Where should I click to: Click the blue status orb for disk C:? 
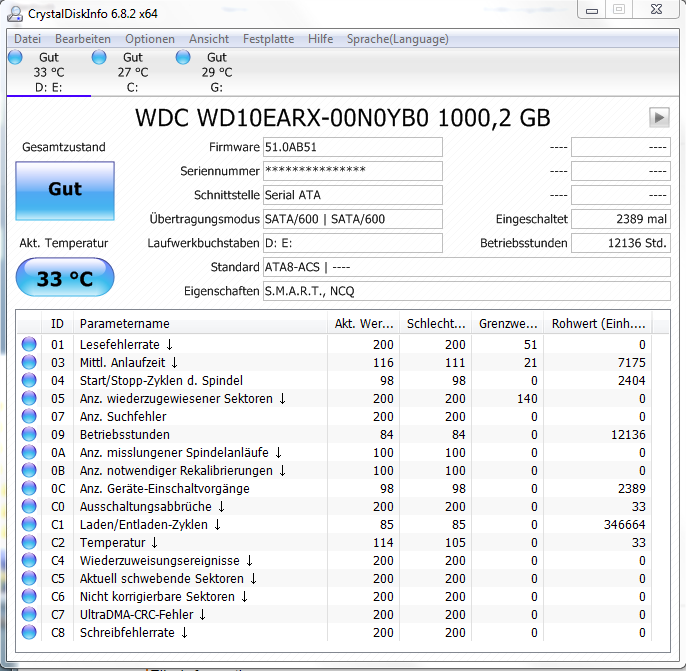coord(99,57)
